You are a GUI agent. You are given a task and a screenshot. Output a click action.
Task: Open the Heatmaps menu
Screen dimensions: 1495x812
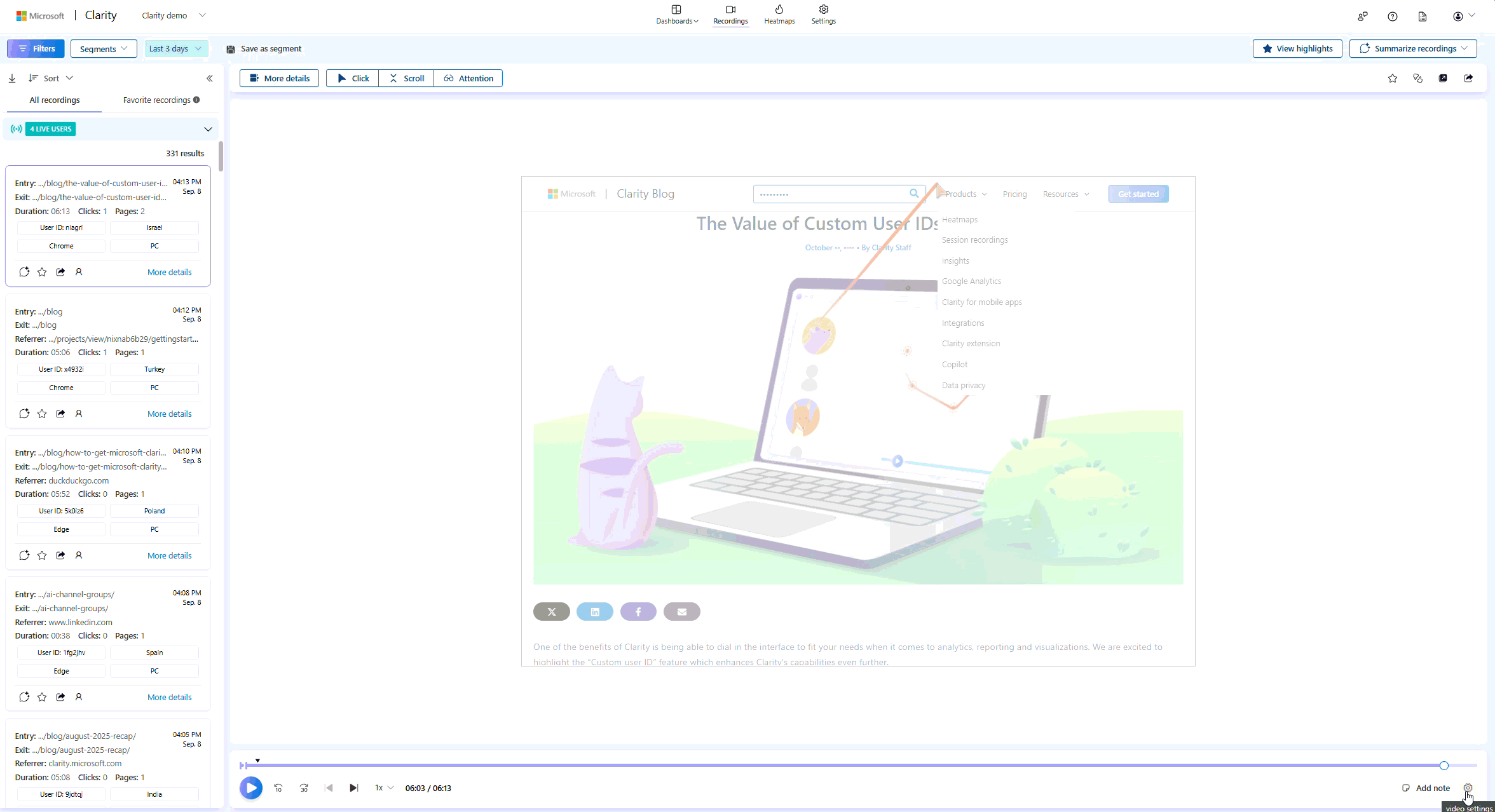coord(779,14)
